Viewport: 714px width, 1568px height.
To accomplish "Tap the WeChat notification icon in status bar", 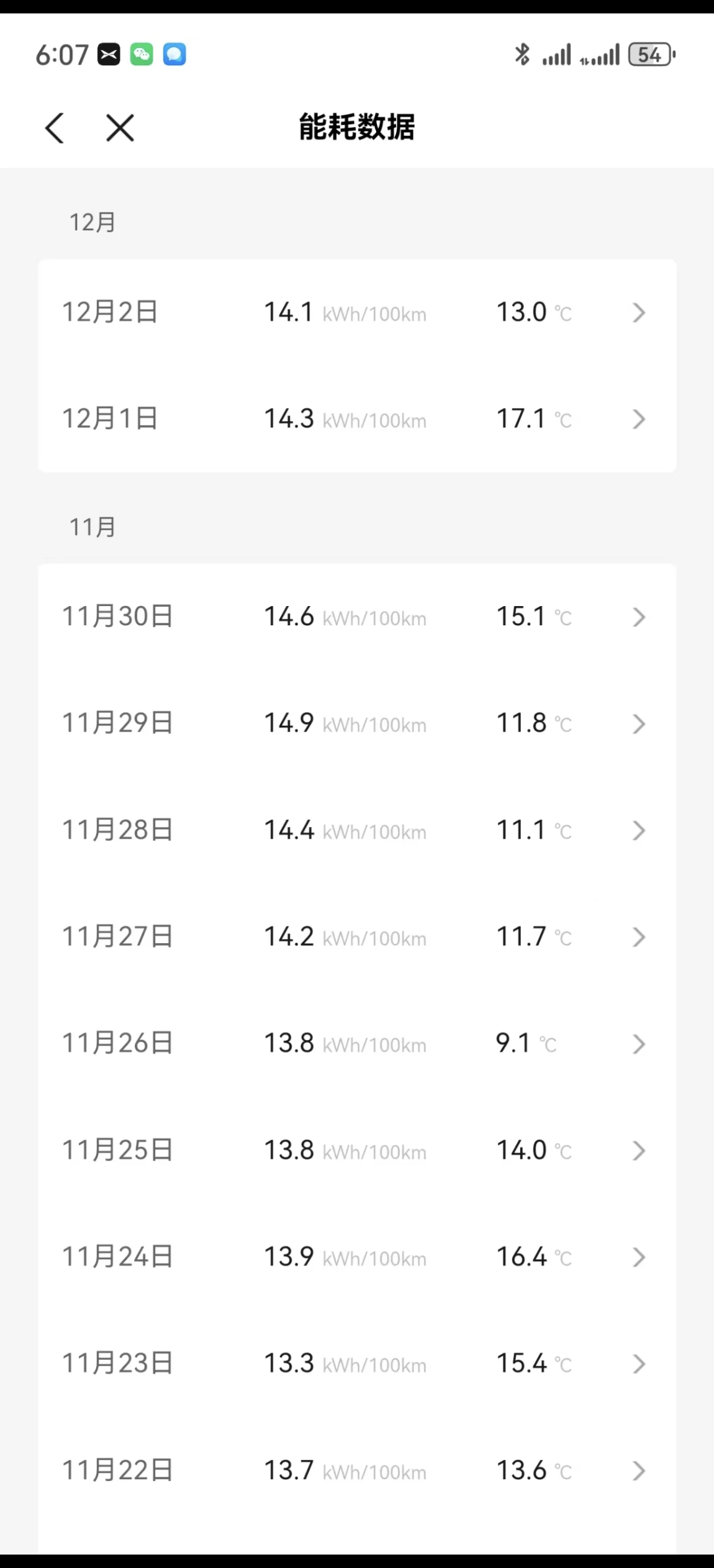I will click(142, 55).
